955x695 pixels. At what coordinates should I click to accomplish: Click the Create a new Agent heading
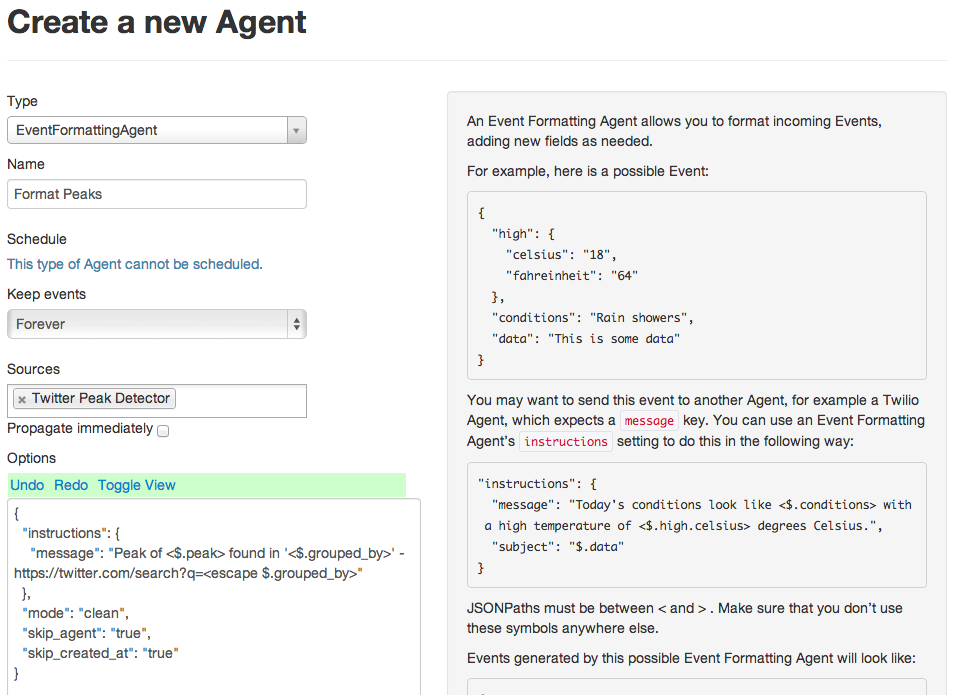coord(157,23)
